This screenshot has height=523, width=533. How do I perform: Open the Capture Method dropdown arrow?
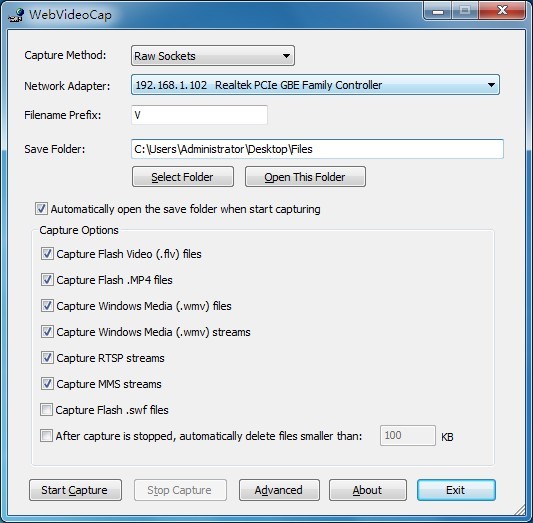[x=286, y=56]
